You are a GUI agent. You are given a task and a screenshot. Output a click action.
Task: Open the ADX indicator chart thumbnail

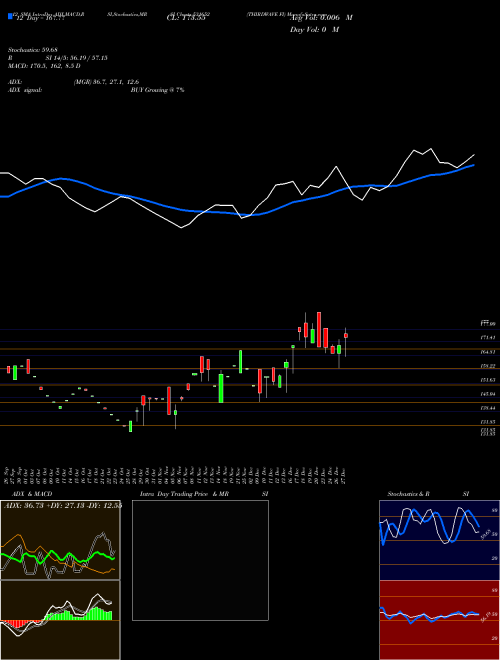(60, 540)
